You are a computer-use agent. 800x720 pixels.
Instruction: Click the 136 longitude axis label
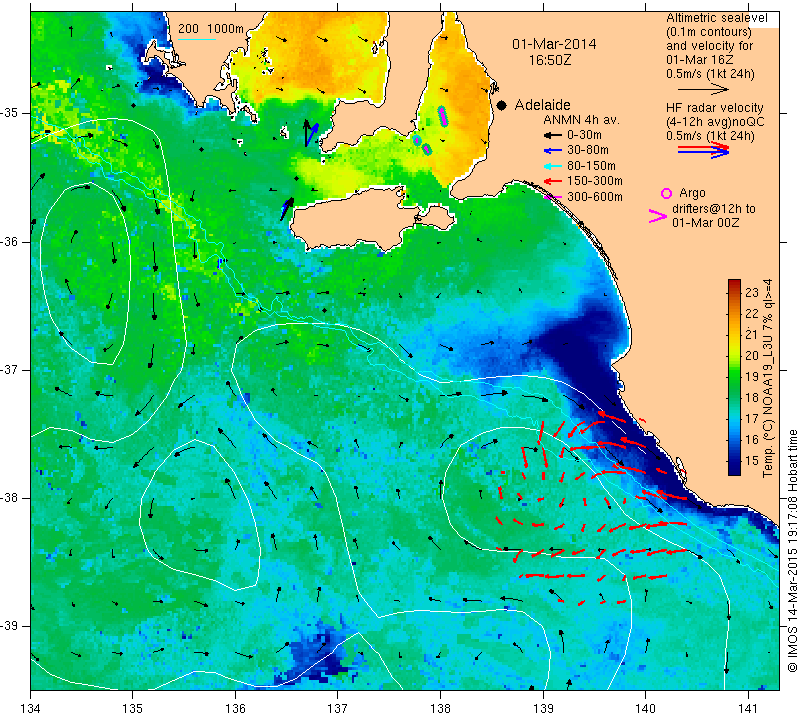(x=235, y=709)
